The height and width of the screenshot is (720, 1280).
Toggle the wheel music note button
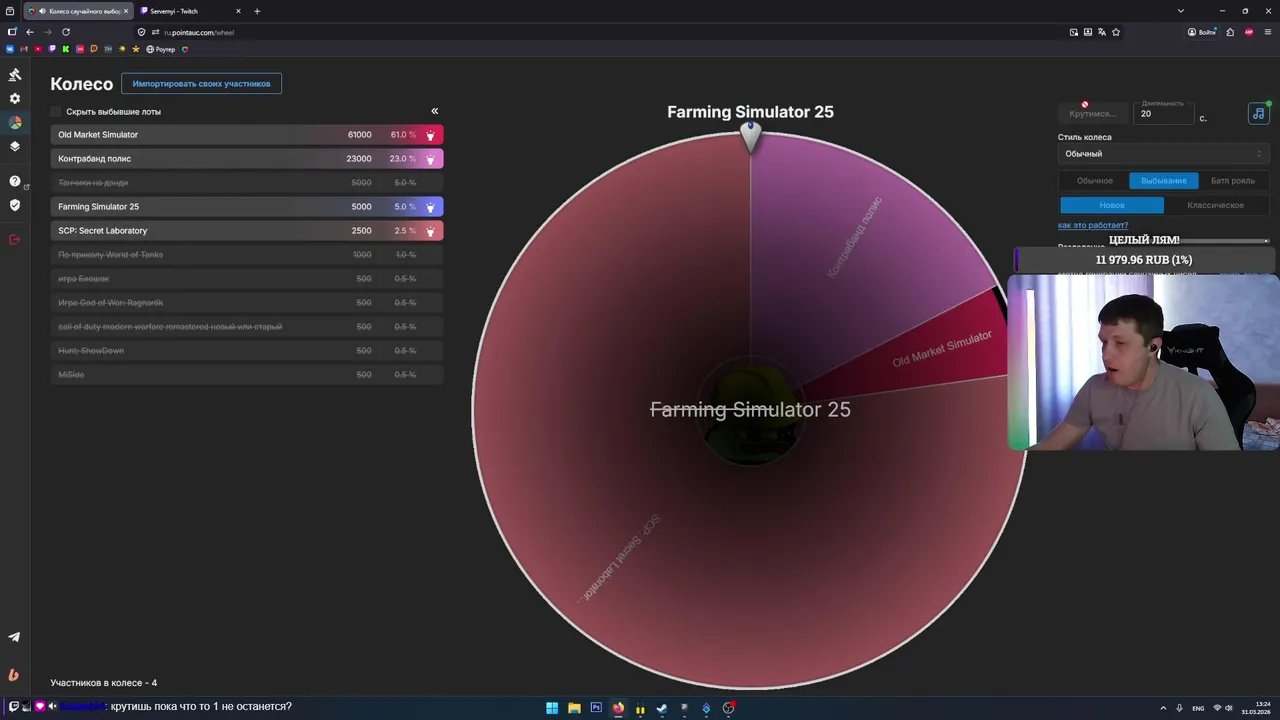(1258, 113)
